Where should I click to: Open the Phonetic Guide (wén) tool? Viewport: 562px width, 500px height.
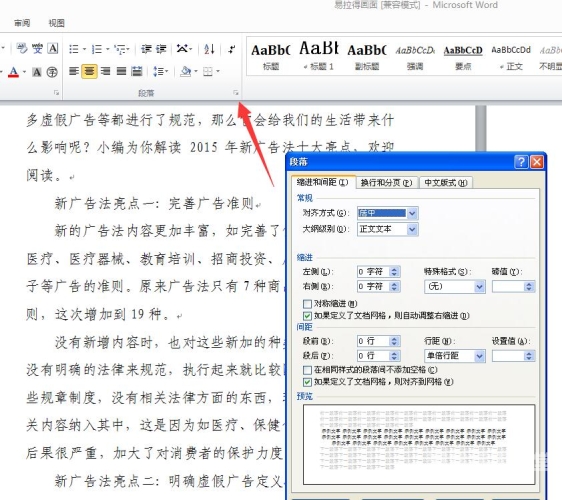pos(37,48)
